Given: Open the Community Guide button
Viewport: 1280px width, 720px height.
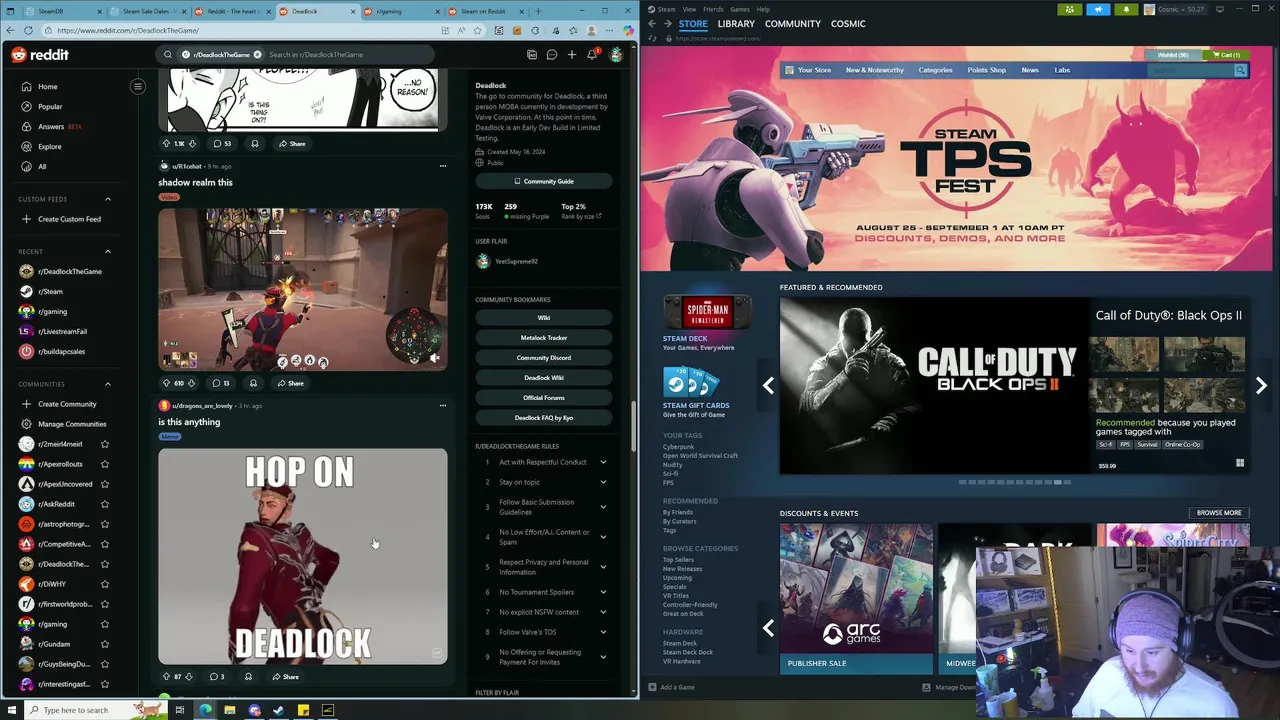Looking at the screenshot, I should (x=544, y=181).
